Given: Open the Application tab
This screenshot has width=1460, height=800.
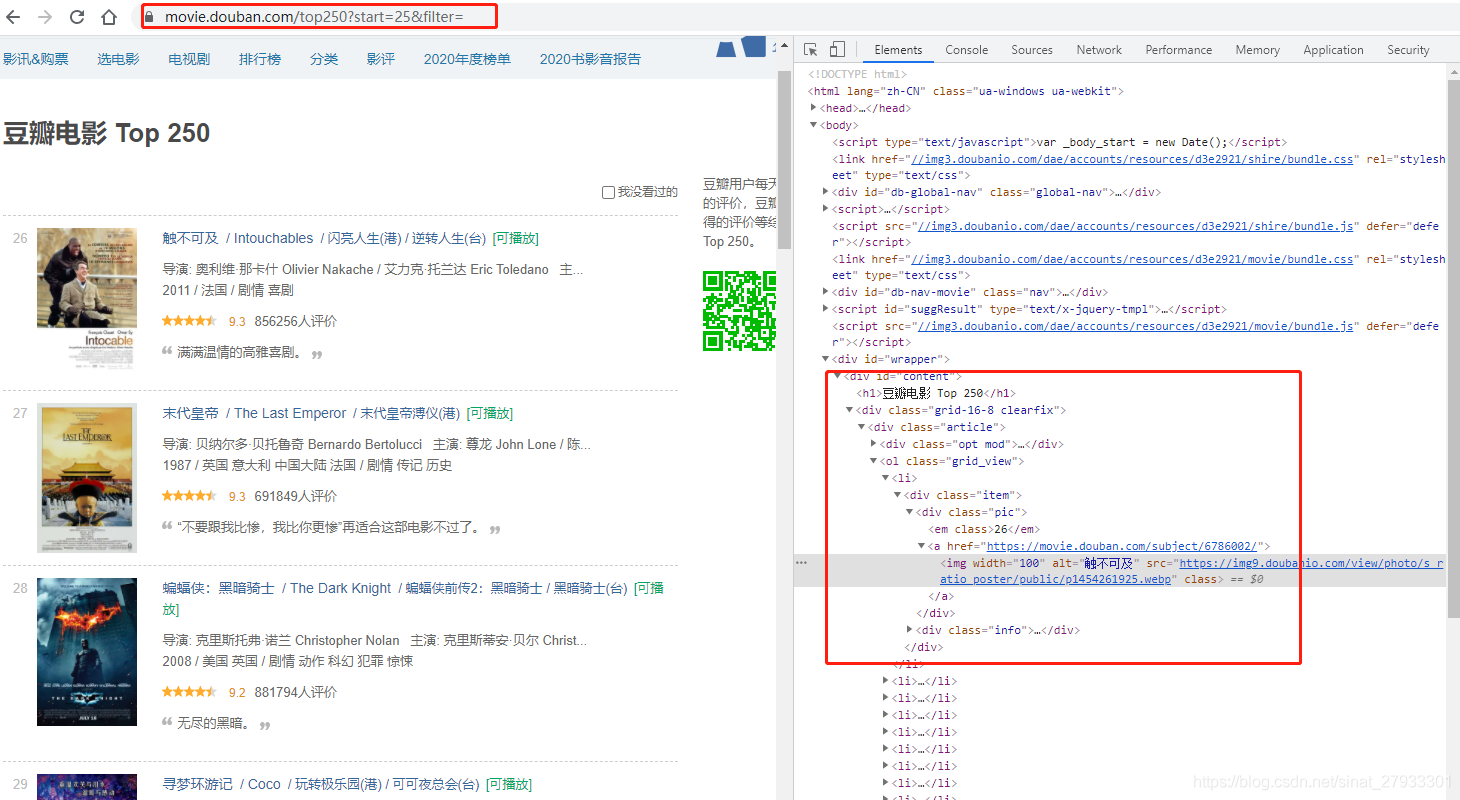Looking at the screenshot, I should tap(1333, 50).
